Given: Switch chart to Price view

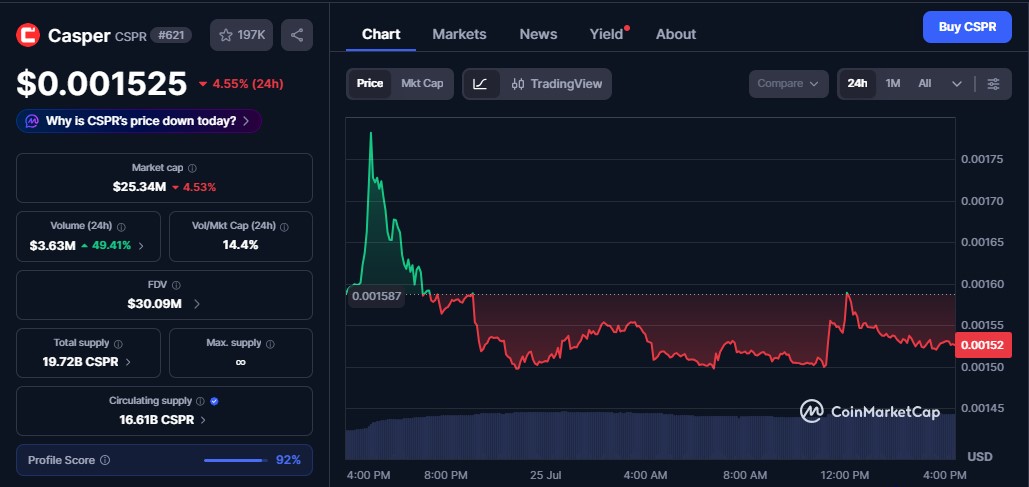Looking at the screenshot, I should point(369,84).
